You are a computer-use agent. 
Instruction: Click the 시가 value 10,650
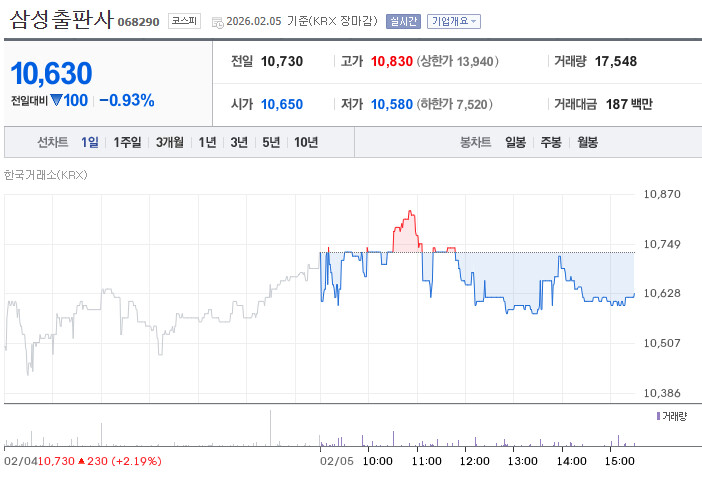[282, 104]
